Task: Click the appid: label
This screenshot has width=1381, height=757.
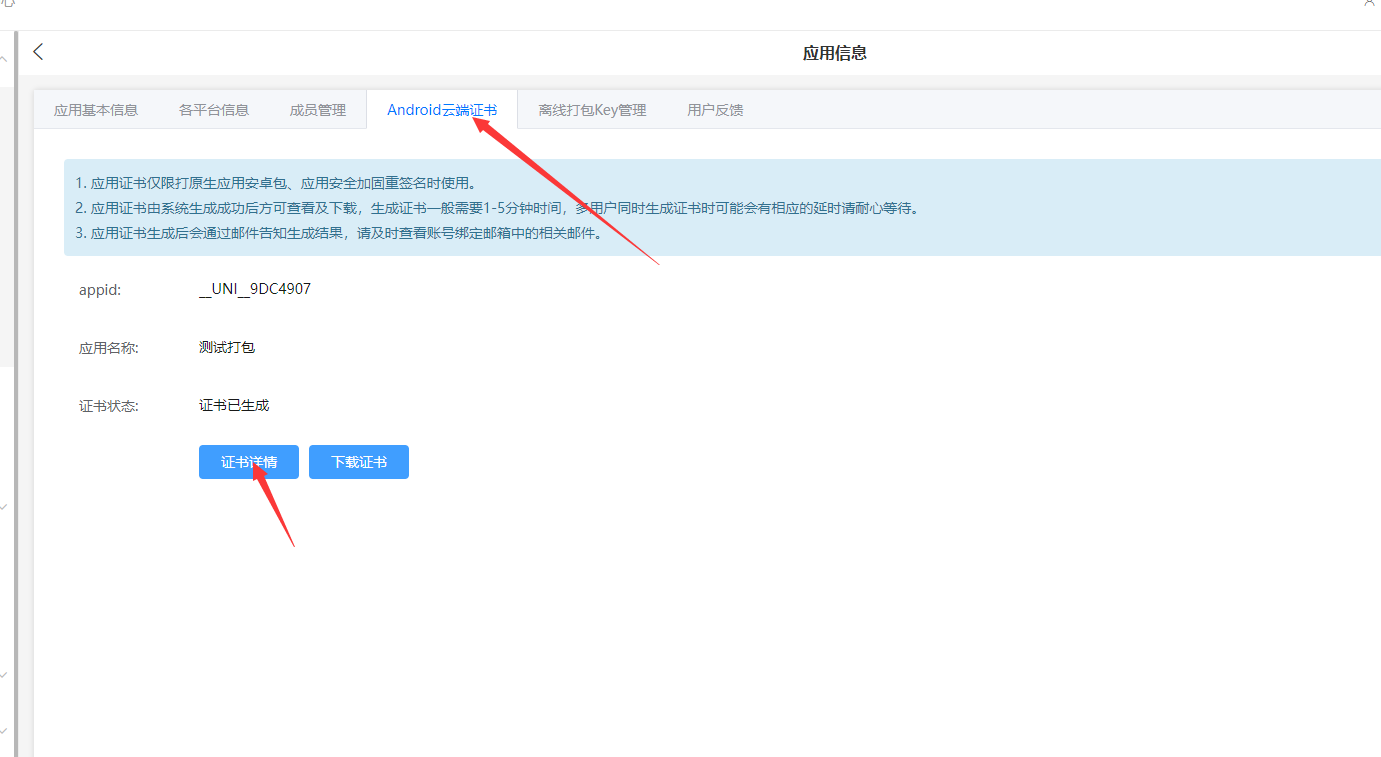Action: [x=100, y=290]
